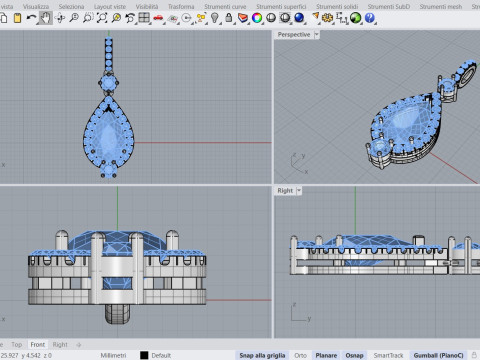Toggle Osnap in status bar

354,355
